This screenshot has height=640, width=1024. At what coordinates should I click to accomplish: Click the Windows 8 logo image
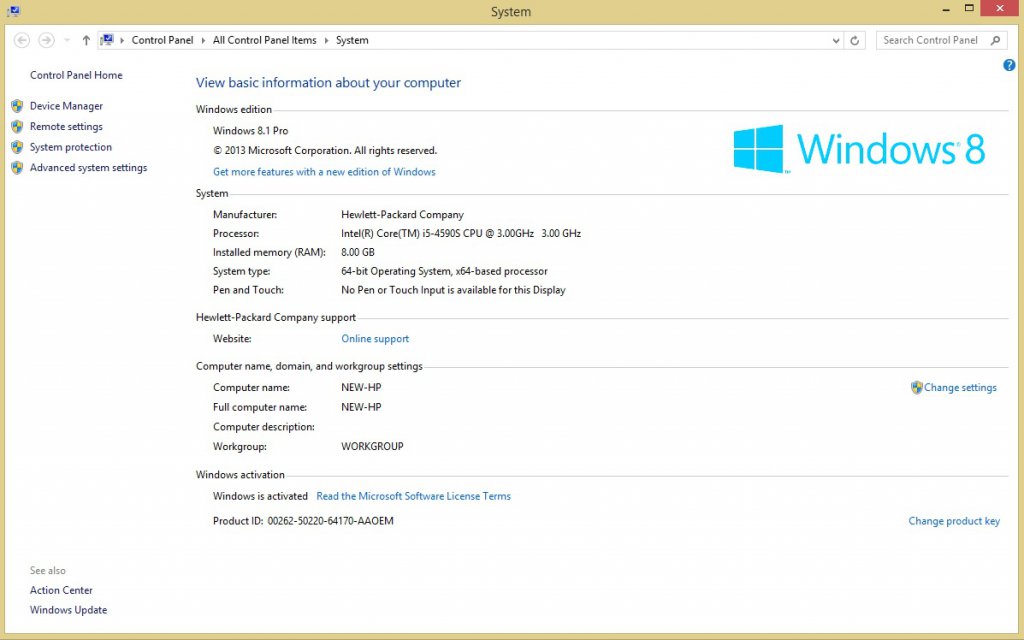coord(859,149)
